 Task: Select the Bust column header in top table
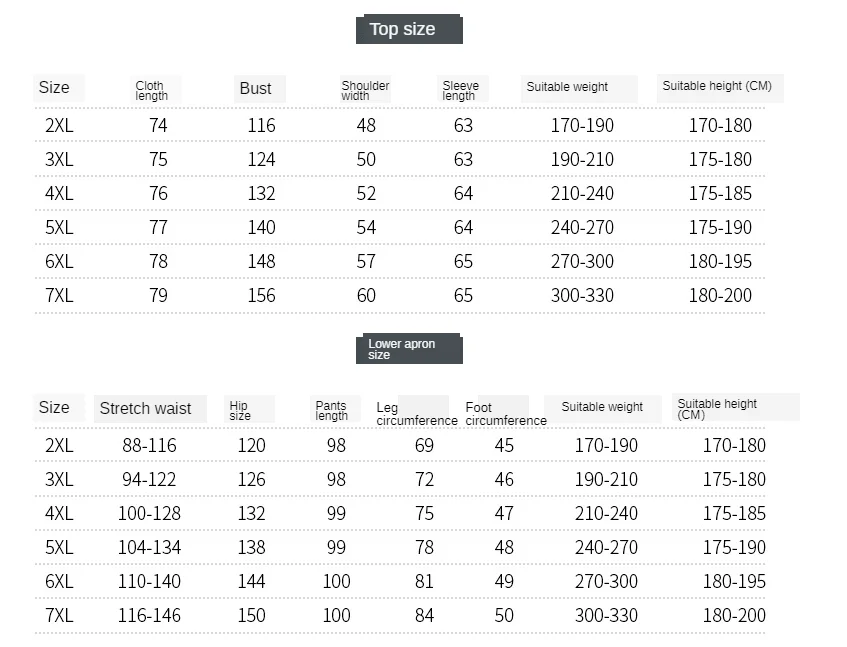[256, 89]
